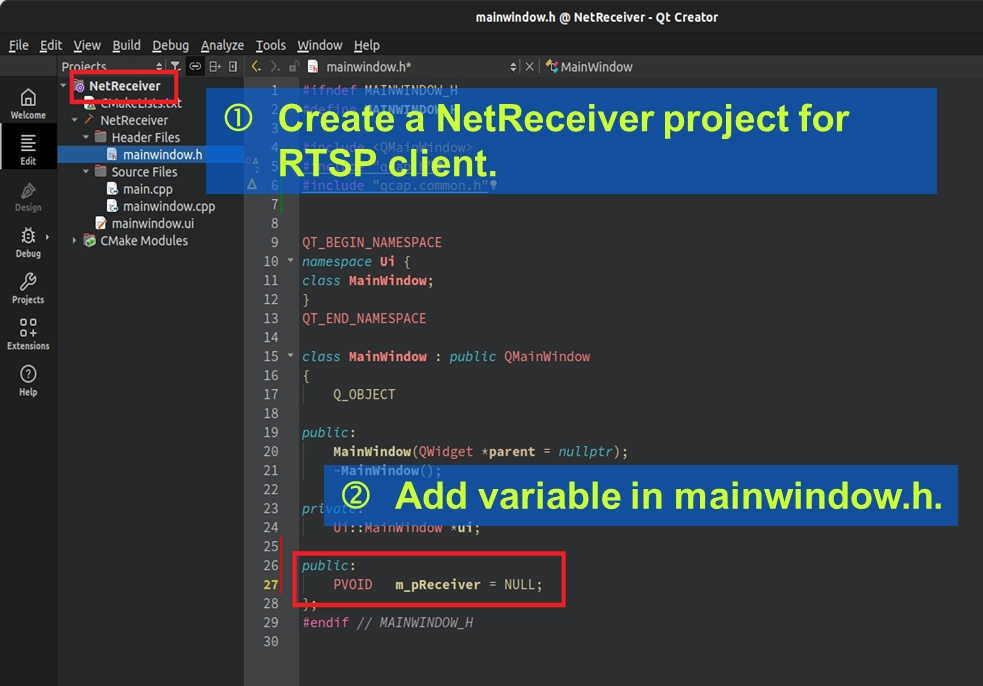Click the filter tree funnel icon

coord(176,66)
